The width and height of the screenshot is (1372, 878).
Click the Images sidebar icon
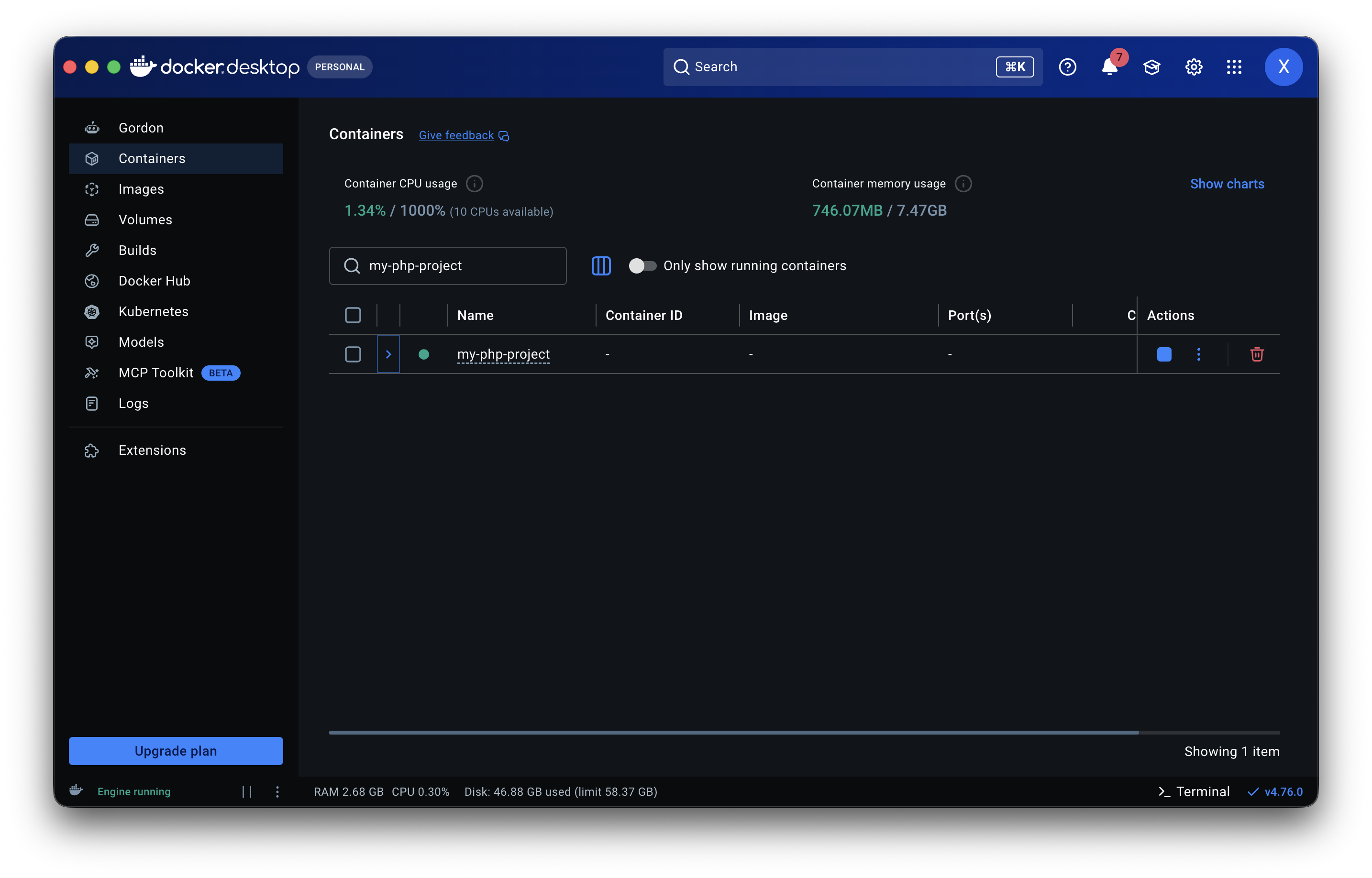(x=92, y=189)
